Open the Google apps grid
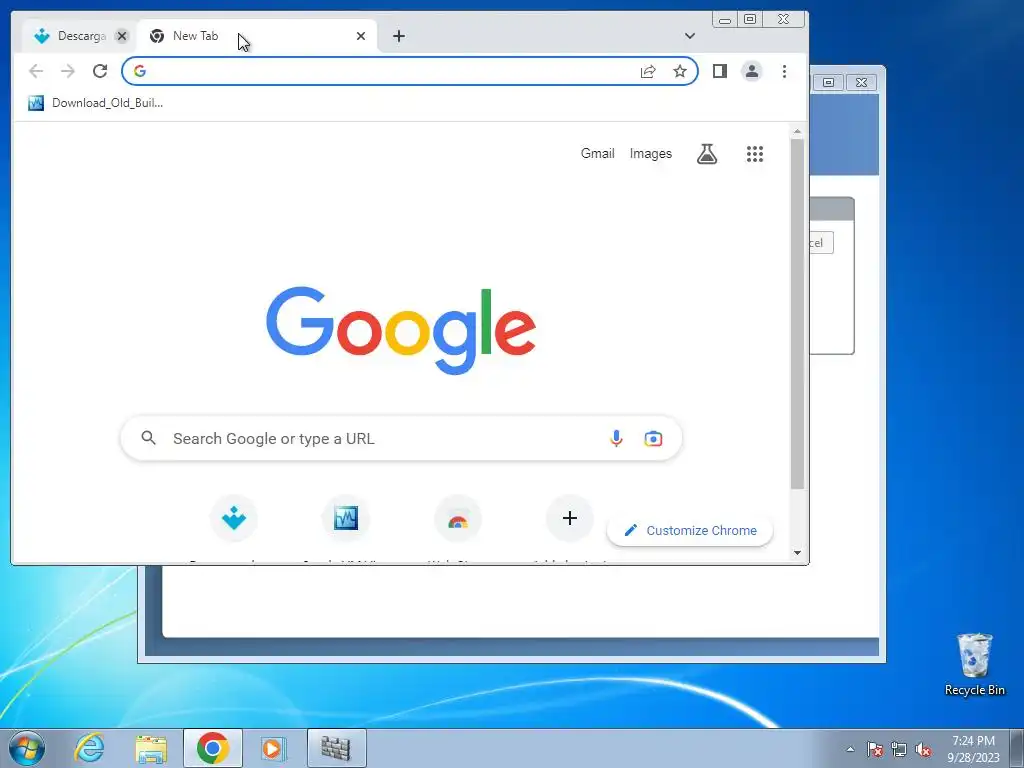 point(755,154)
